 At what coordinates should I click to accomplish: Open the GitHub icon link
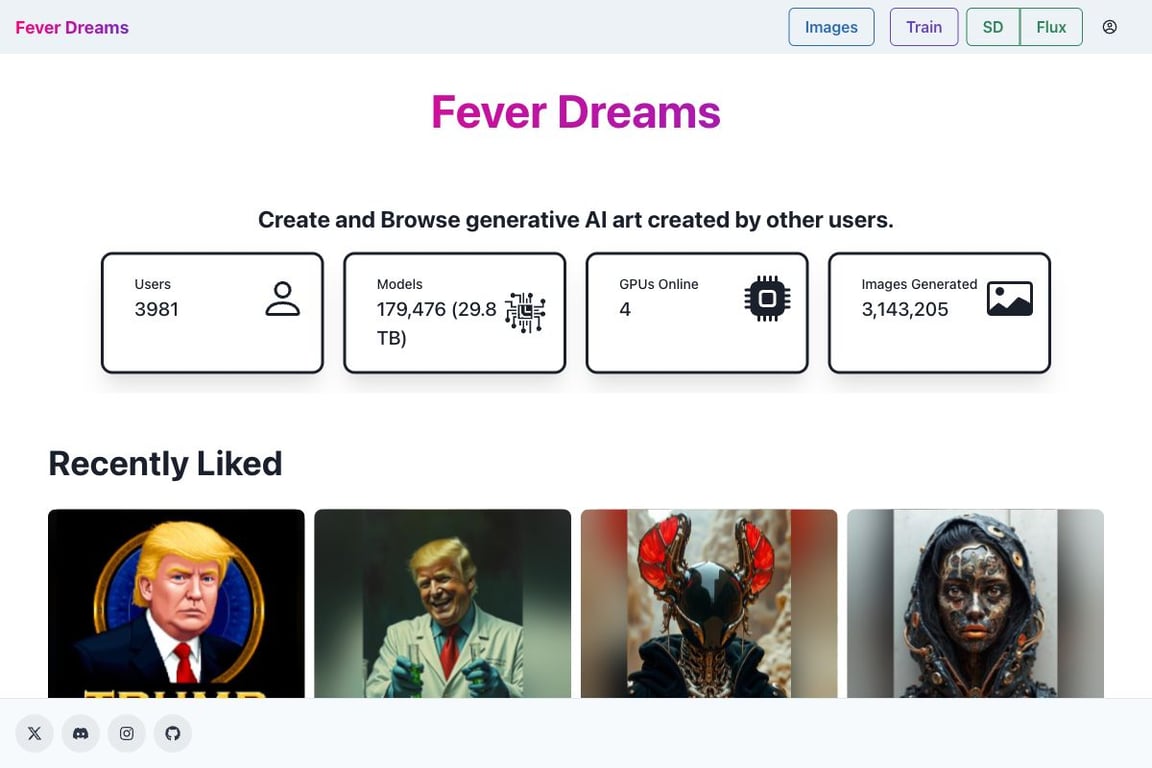pyautogui.click(x=173, y=733)
